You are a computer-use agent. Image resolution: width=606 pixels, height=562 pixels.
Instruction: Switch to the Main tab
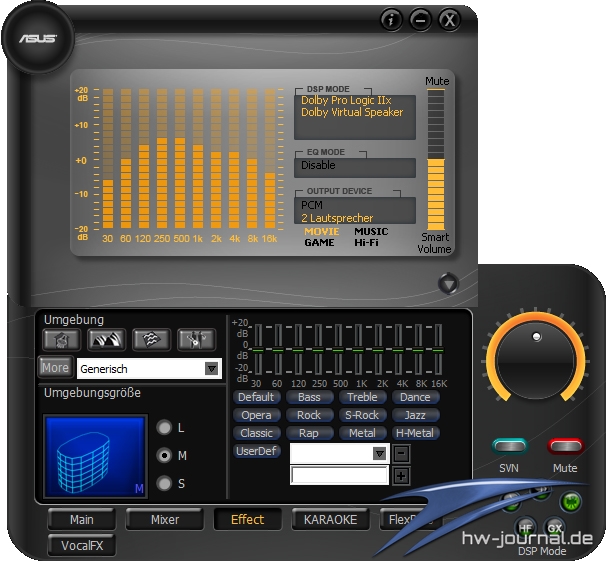coord(82,519)
